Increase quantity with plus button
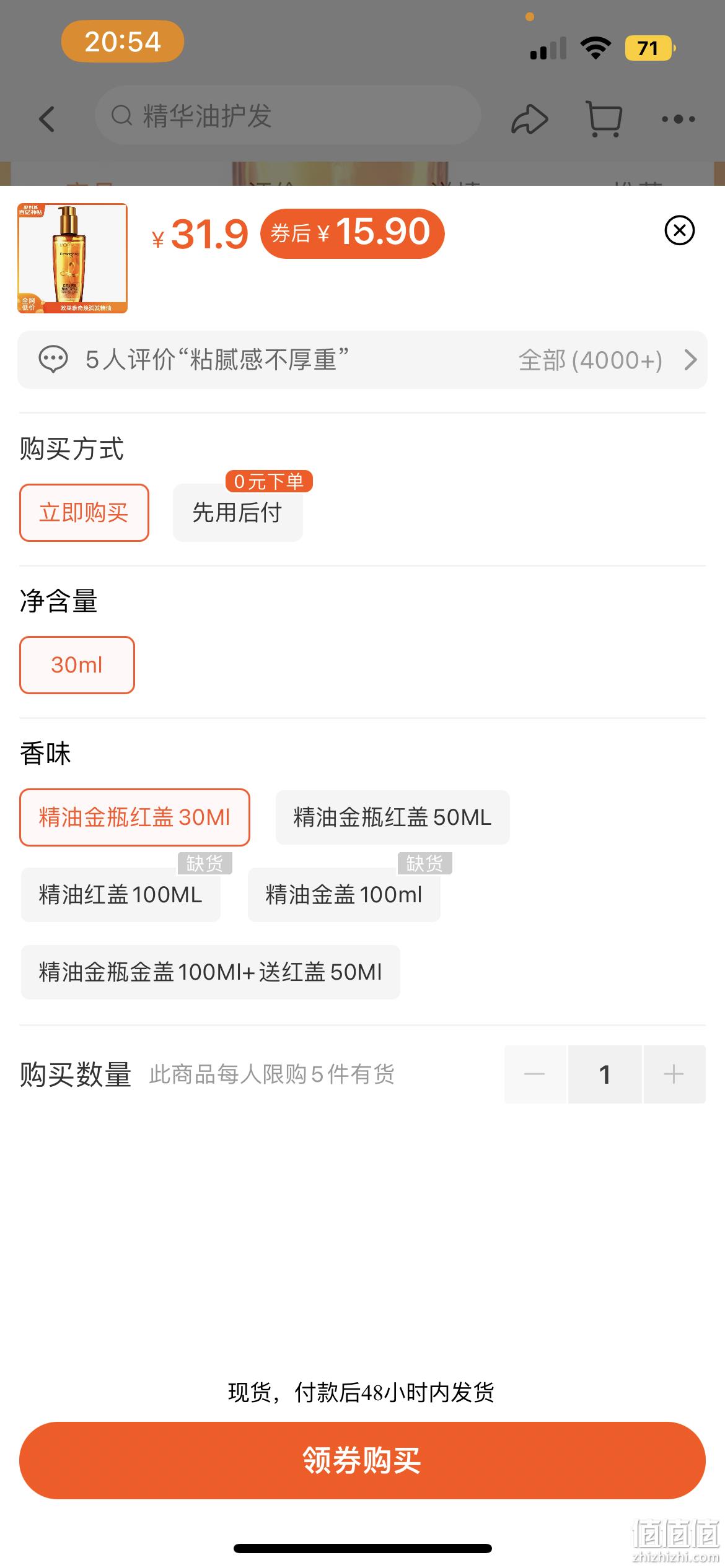Screen dimensions: 725x1568 [674, 1074]
